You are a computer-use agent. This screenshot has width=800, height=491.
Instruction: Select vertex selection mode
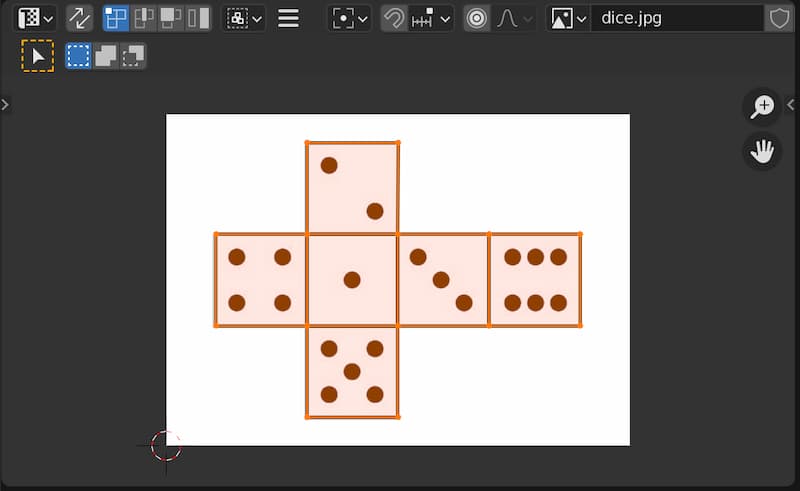pos(117,18)
